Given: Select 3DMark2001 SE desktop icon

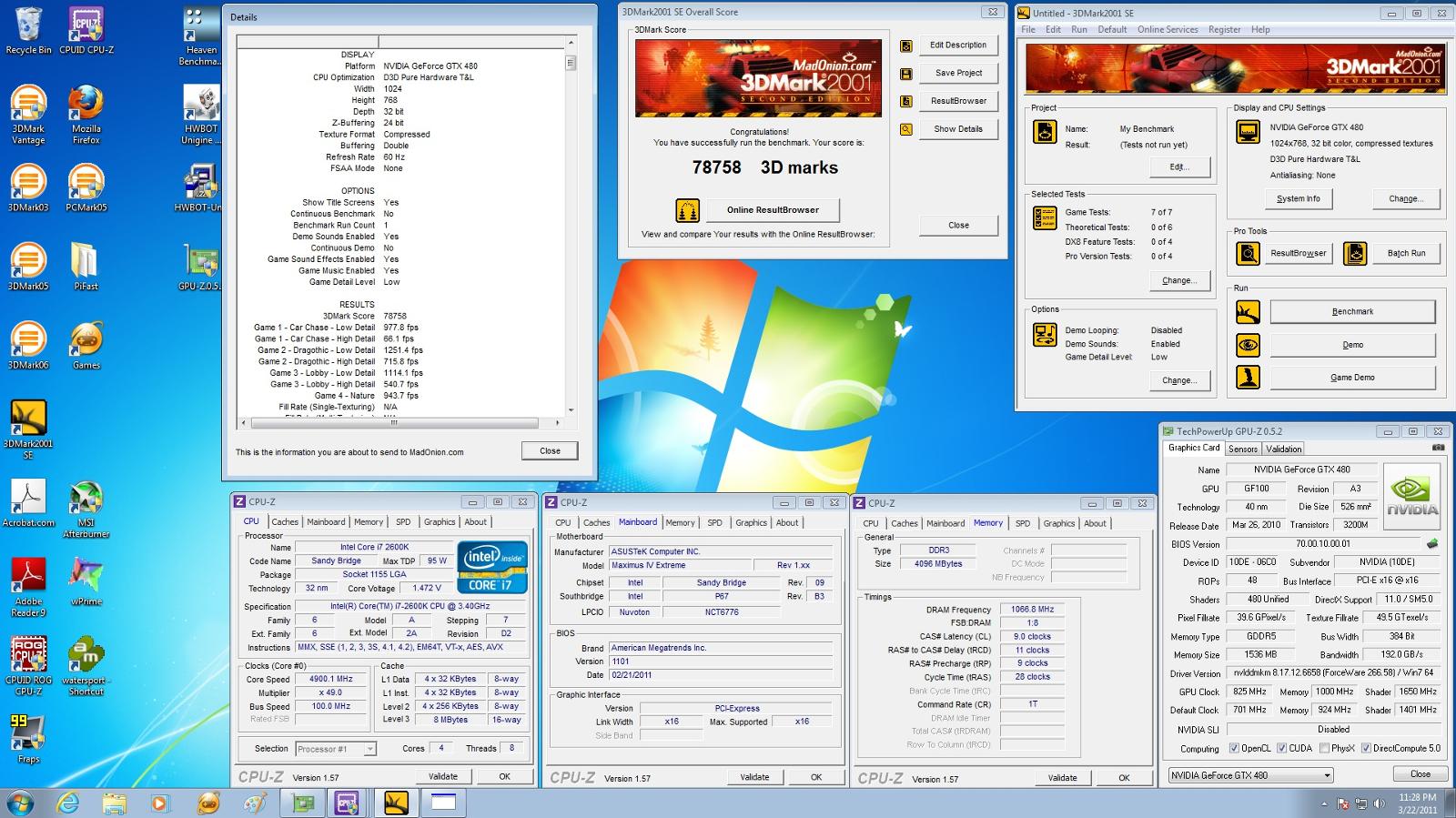Looking at the screenshot, I should [x=28, y=429].
